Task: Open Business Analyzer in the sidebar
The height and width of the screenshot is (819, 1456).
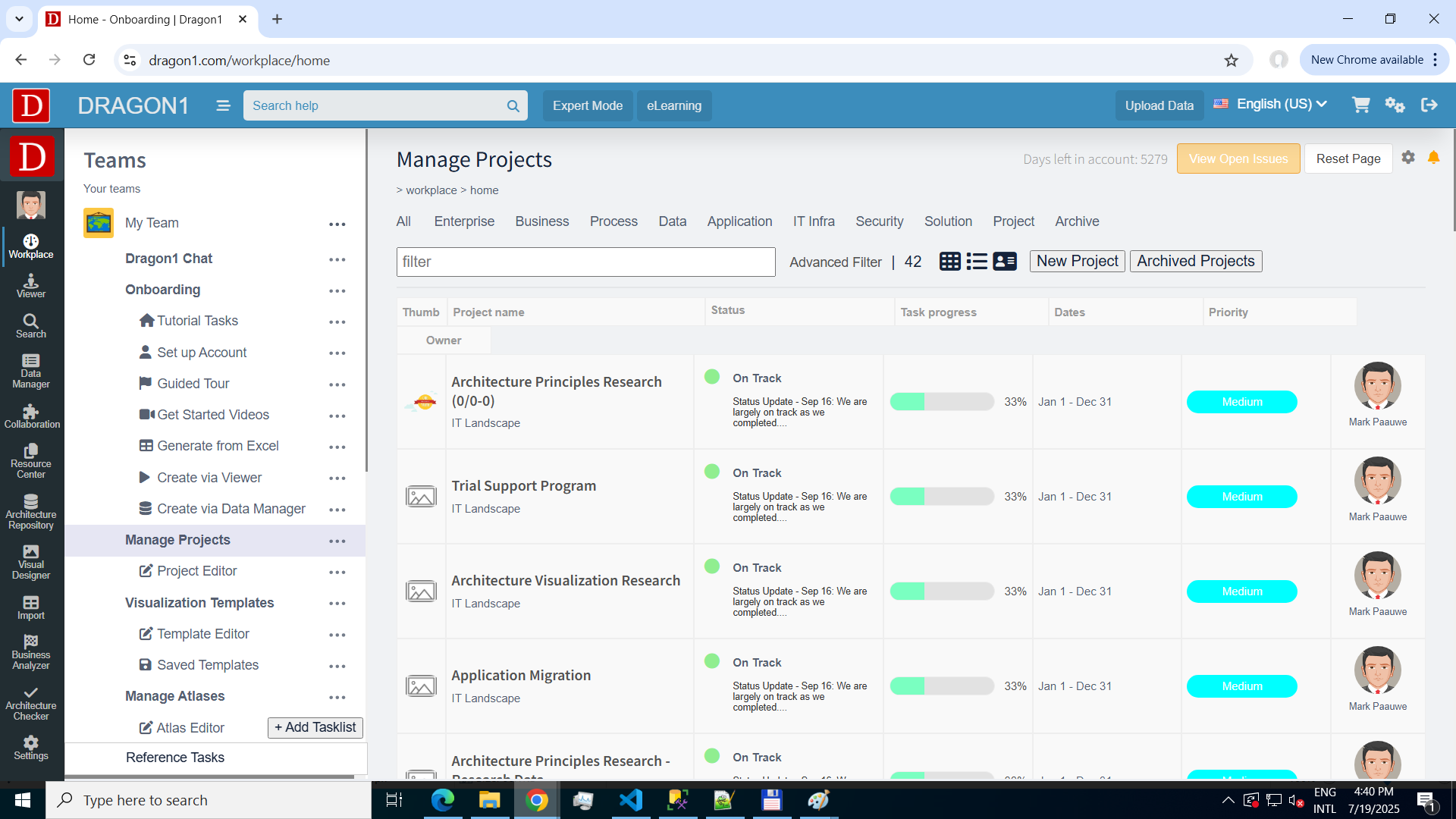Action: [x=31, y=652]
